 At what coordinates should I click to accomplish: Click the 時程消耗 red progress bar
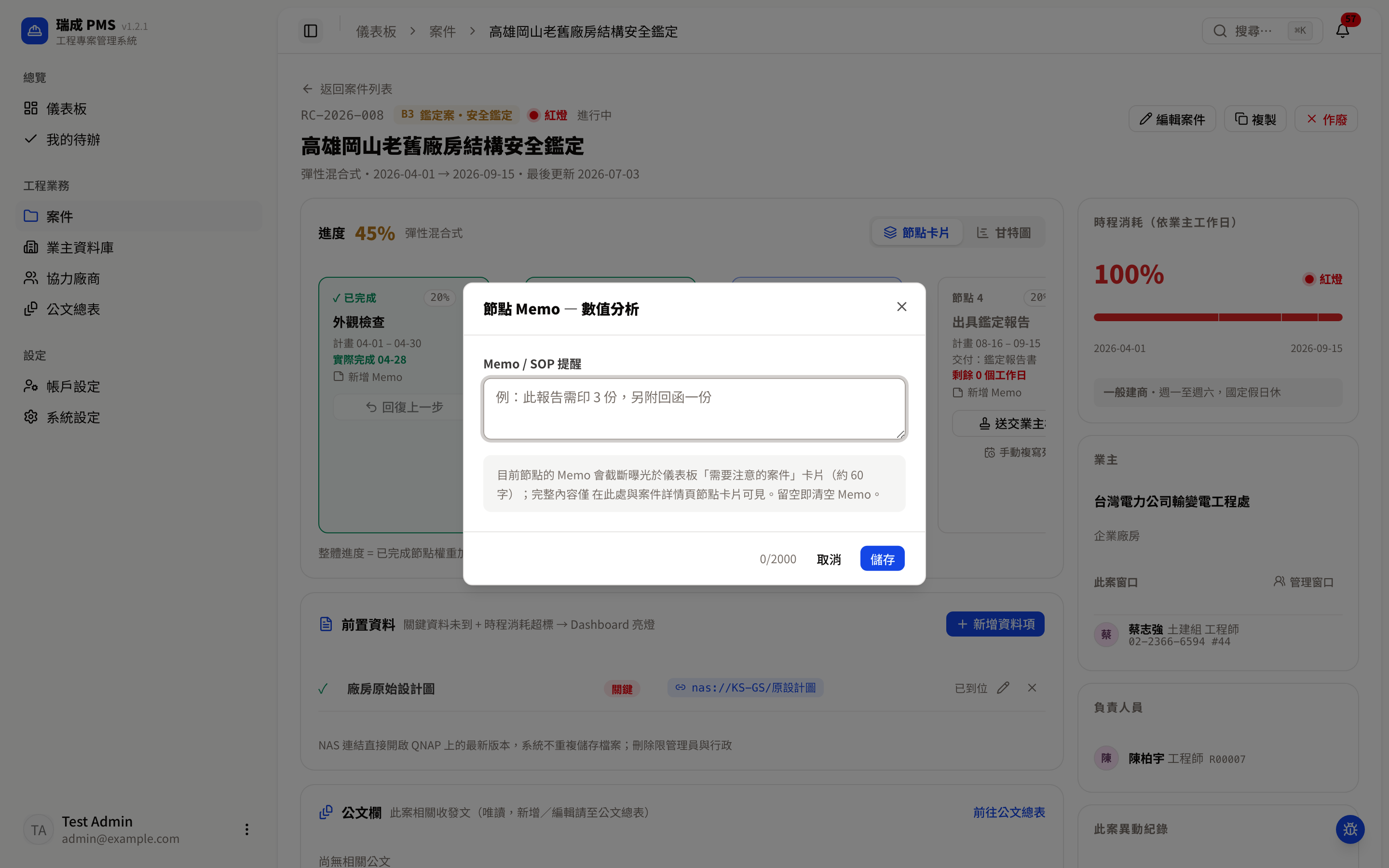point(1217,317)
